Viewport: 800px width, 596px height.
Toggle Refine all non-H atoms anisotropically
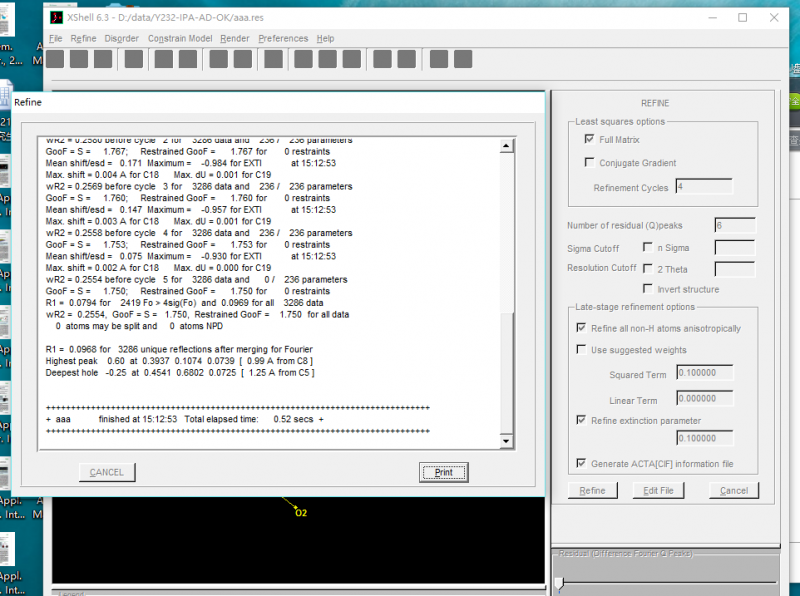point(581,328)
